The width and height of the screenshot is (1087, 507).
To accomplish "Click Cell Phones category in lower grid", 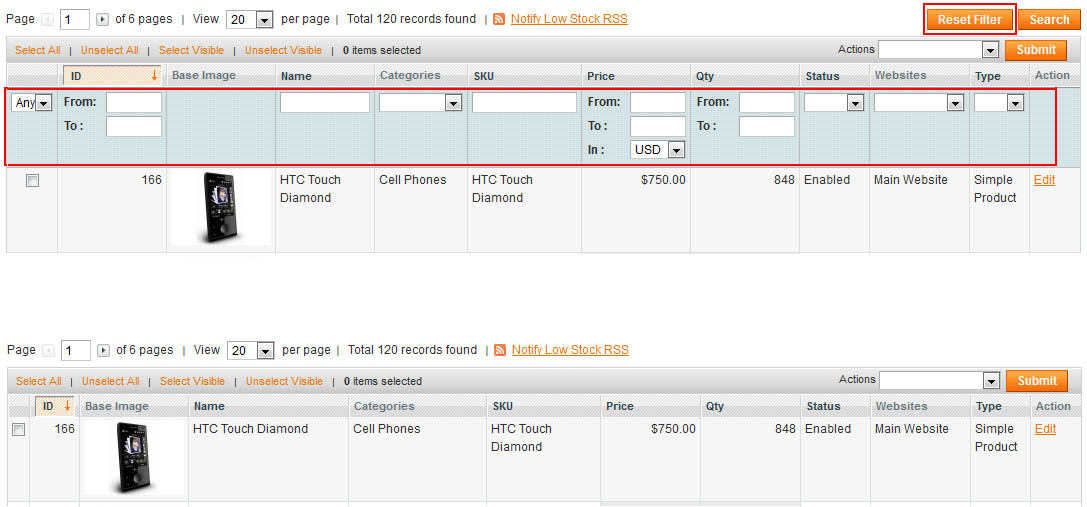I will [x=386, y=429].
